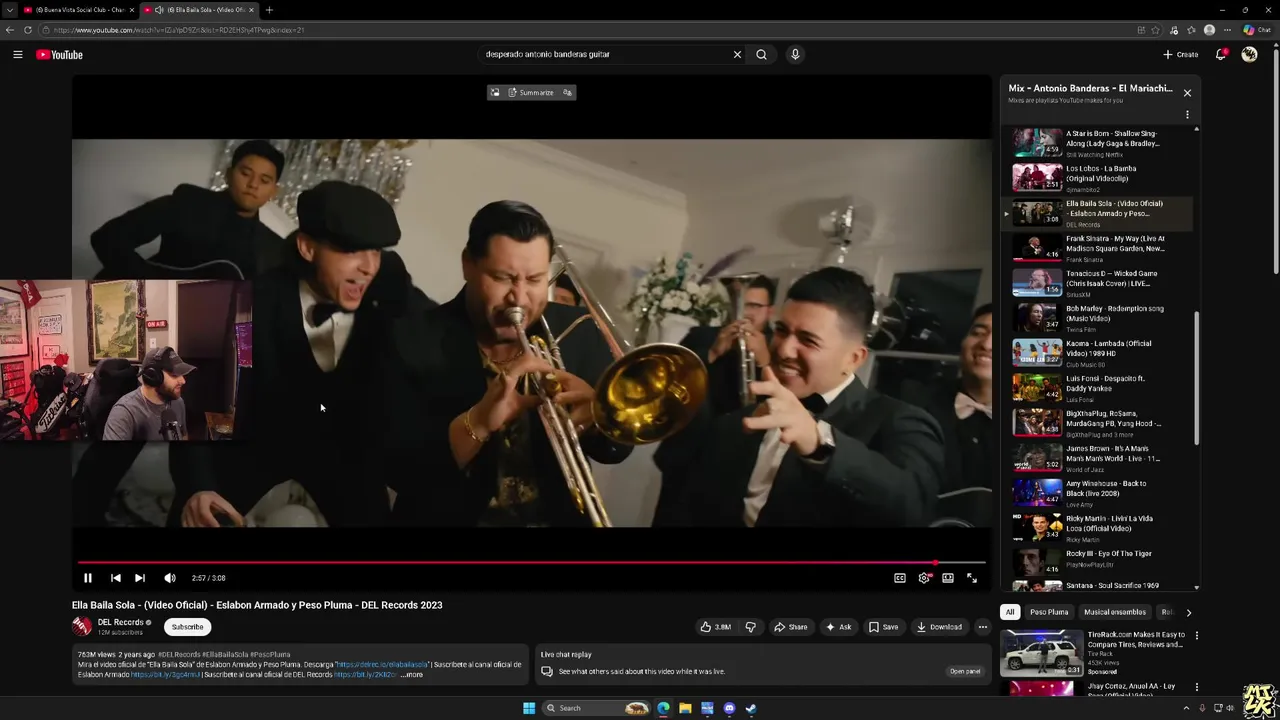Click the Ask button
This screenshot has width=1280, height=720.
[838, 627]
